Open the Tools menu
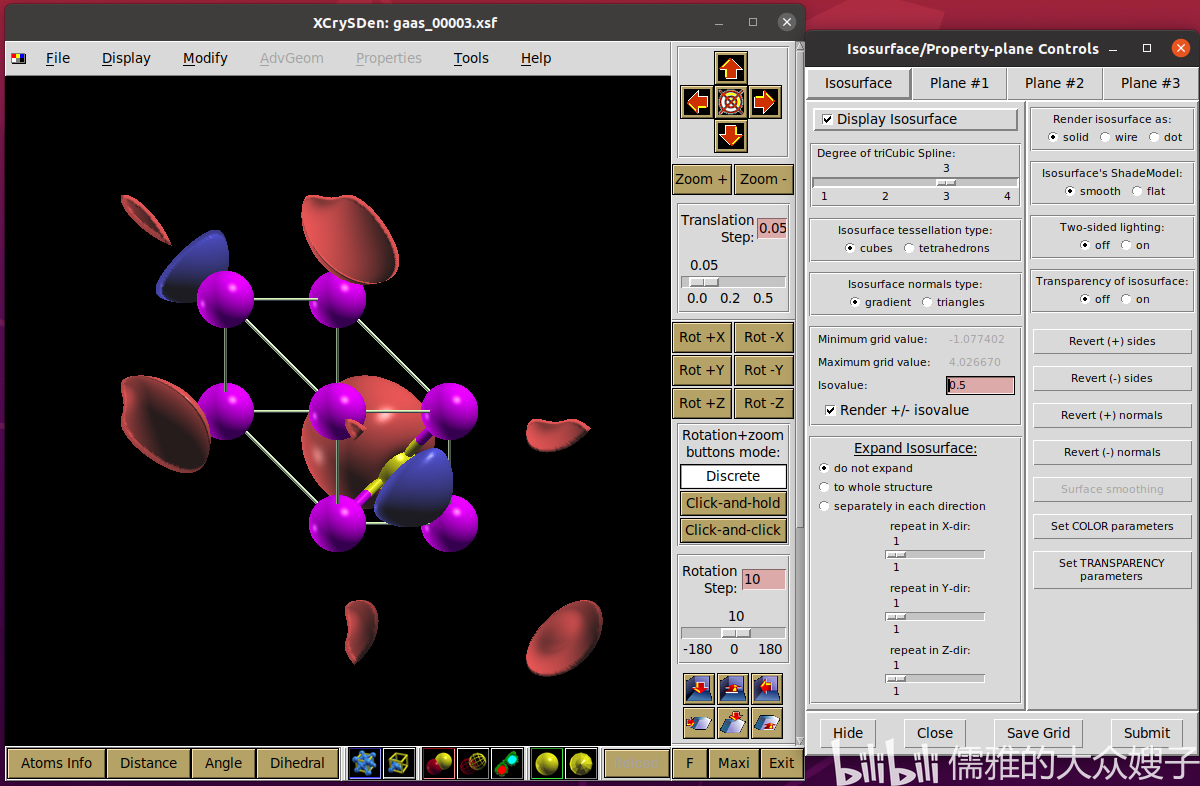1200x786 pixels. [471, 58]
